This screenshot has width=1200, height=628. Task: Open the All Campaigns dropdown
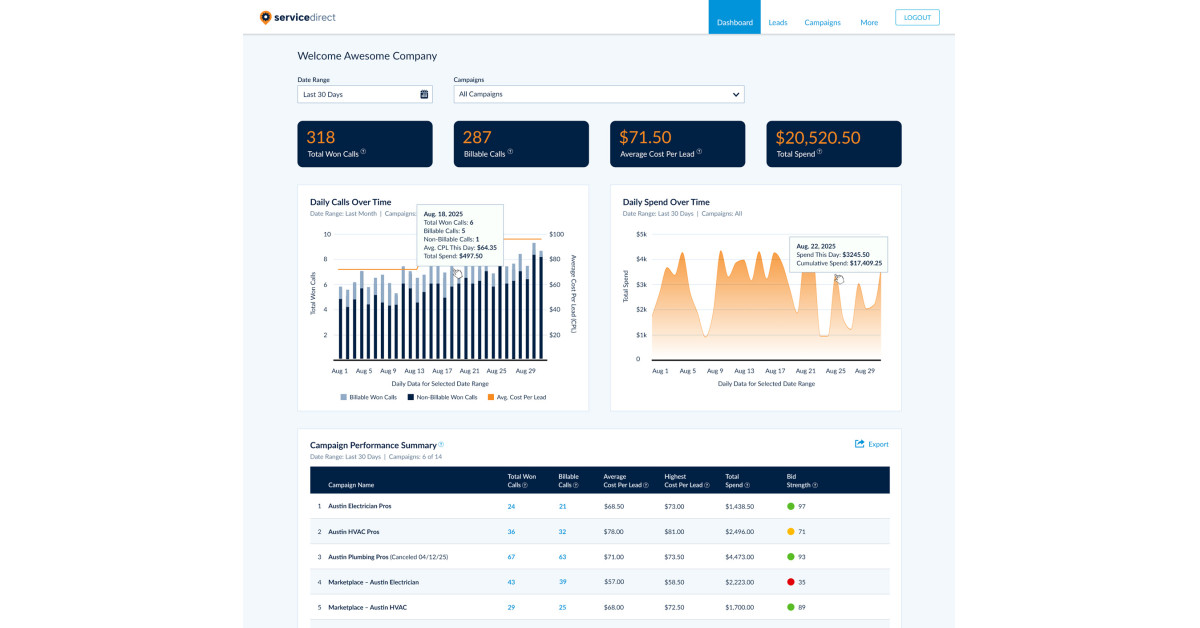point(598,93)
